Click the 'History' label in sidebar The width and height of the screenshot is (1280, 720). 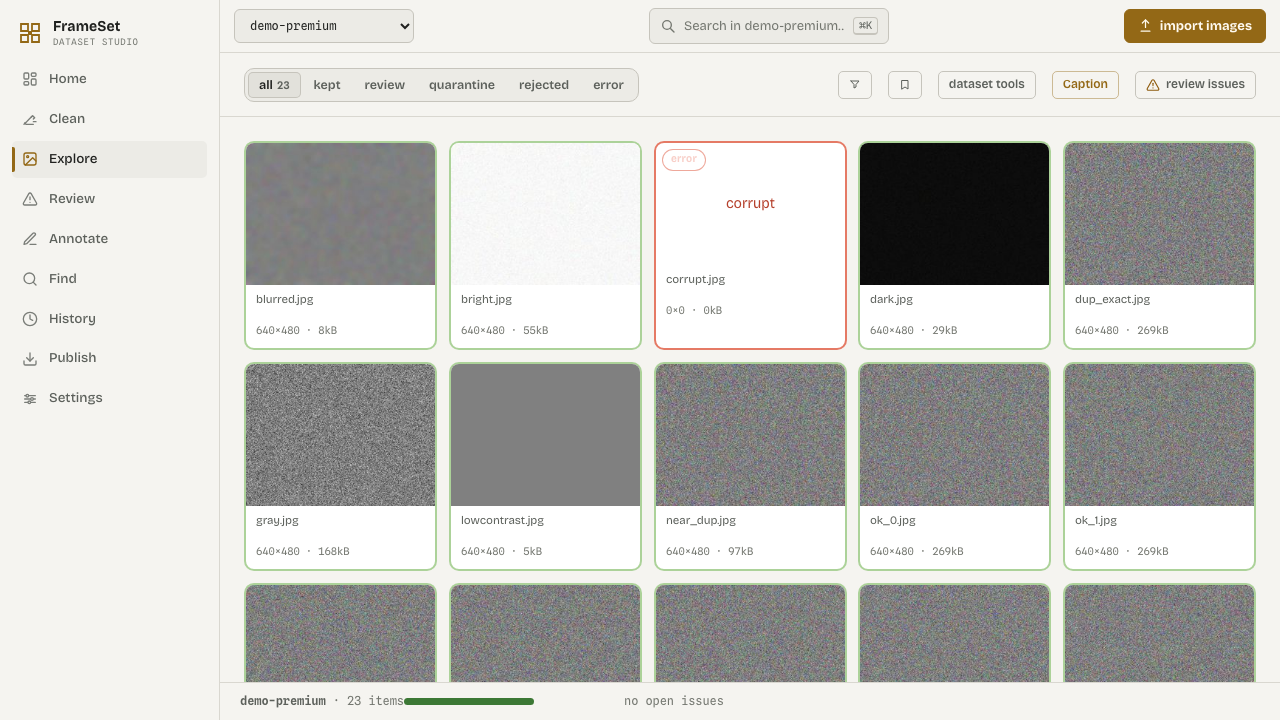[72, 319]
